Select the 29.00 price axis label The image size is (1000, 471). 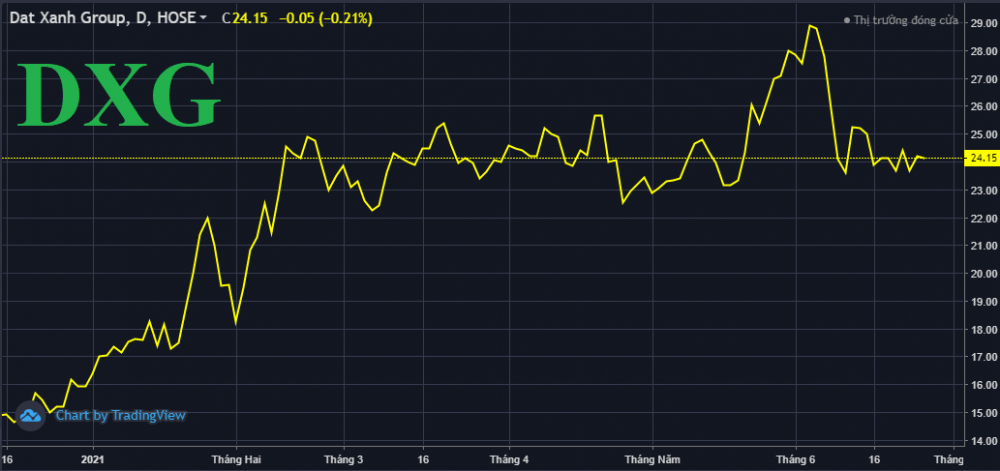point(982,24)
